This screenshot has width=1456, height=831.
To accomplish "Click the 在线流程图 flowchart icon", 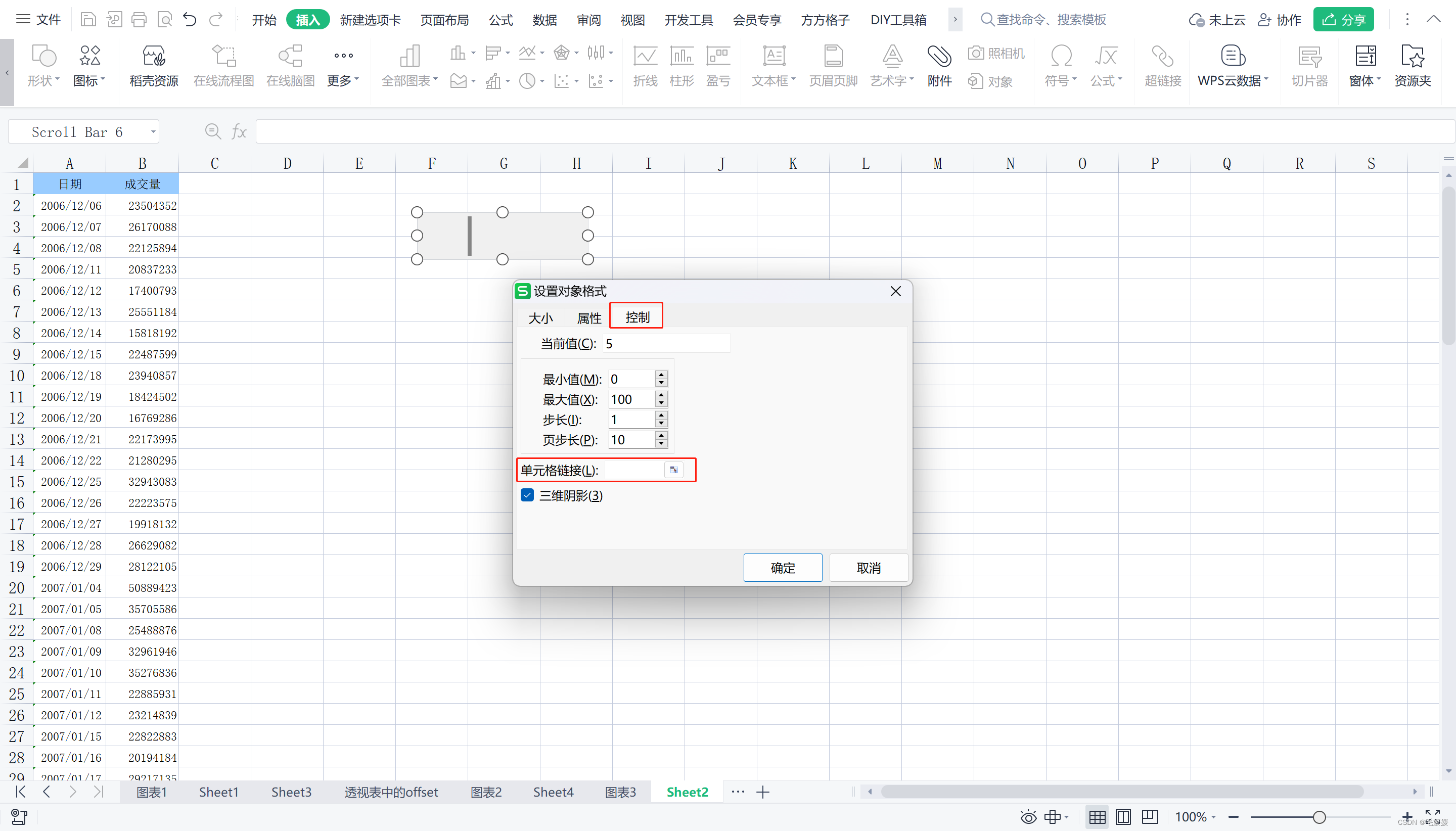I will [x=224, y=66].
